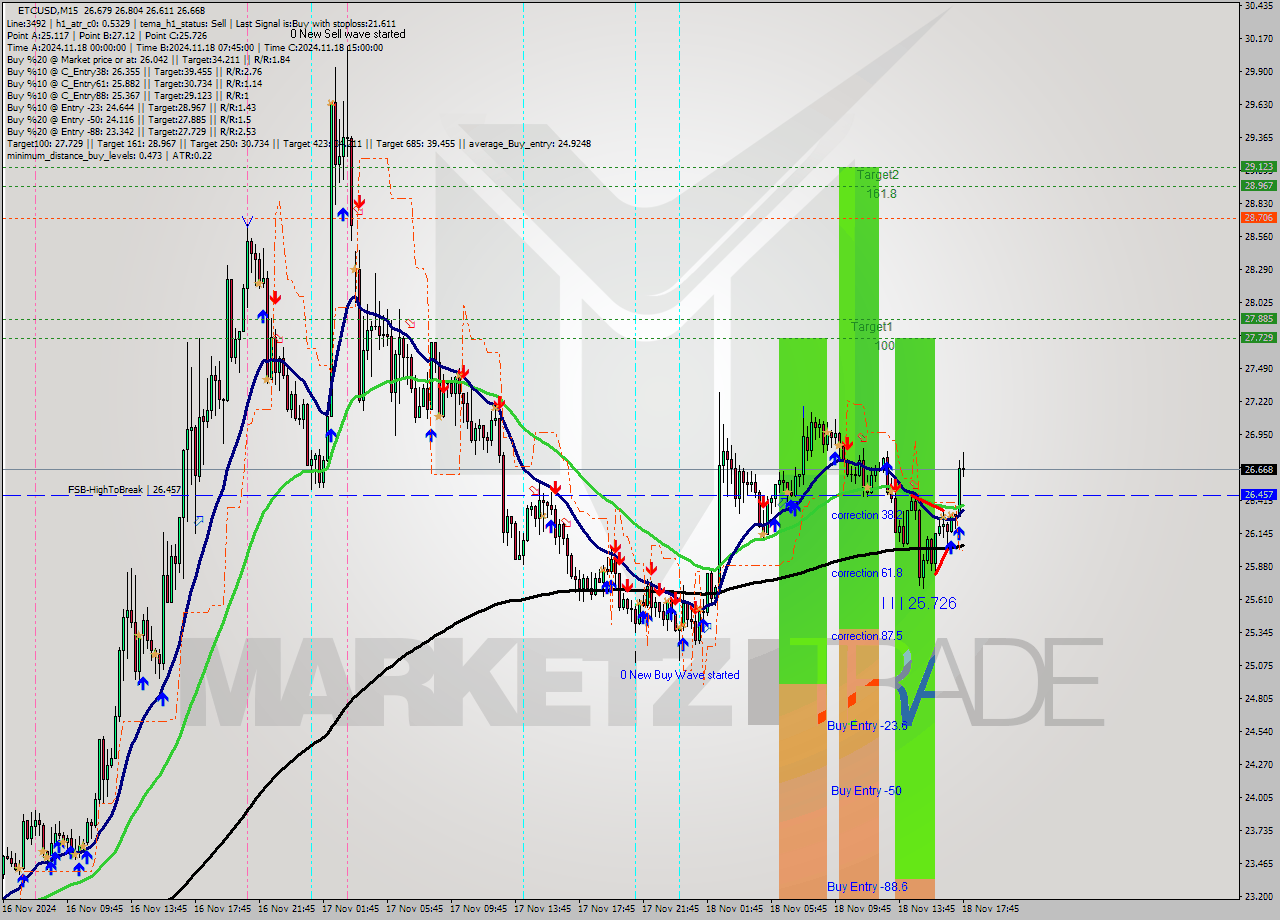Image resolution: width=1280 pixels, height=920 pixels.
Task: Click the Buy Entry -88.6 label
Action: 867,887
